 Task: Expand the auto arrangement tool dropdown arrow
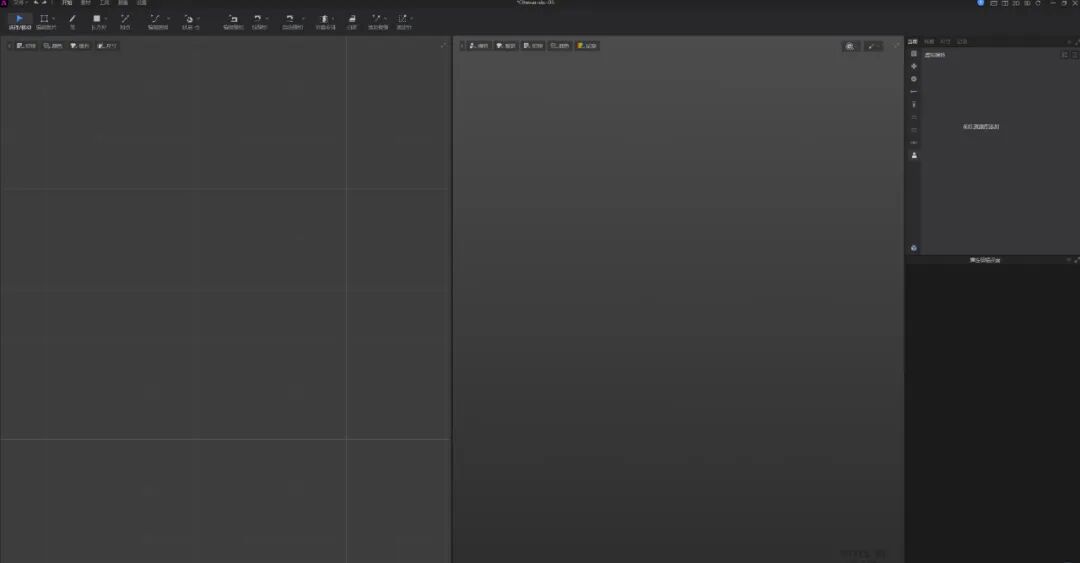(304, 19)
